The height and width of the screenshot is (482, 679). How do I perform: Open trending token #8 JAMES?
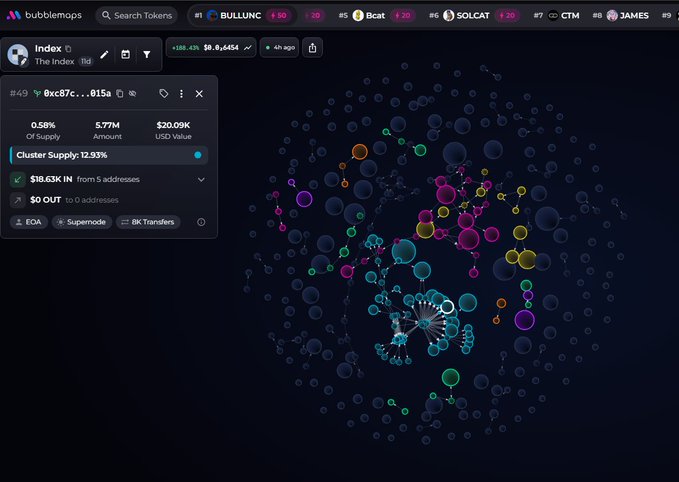point(621,16)
